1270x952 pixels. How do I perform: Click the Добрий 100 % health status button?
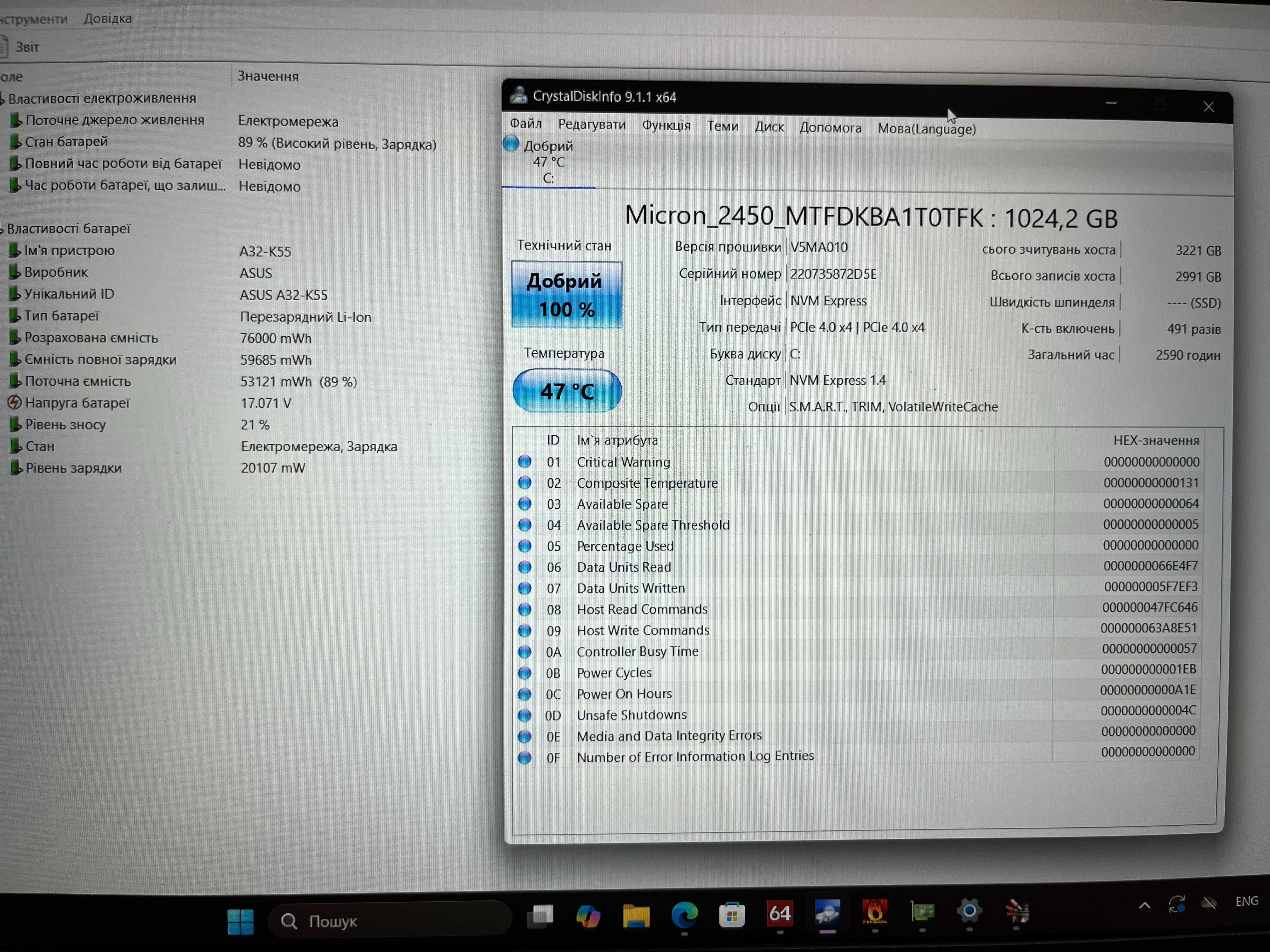tap(567, 295)
